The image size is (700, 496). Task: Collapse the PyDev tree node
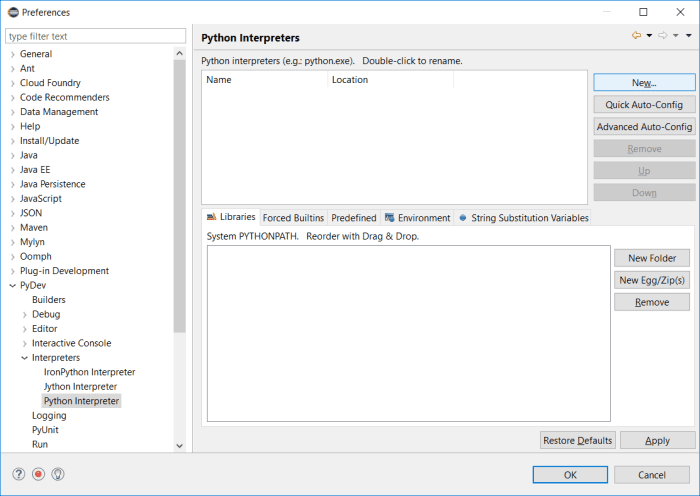point(12,285)
